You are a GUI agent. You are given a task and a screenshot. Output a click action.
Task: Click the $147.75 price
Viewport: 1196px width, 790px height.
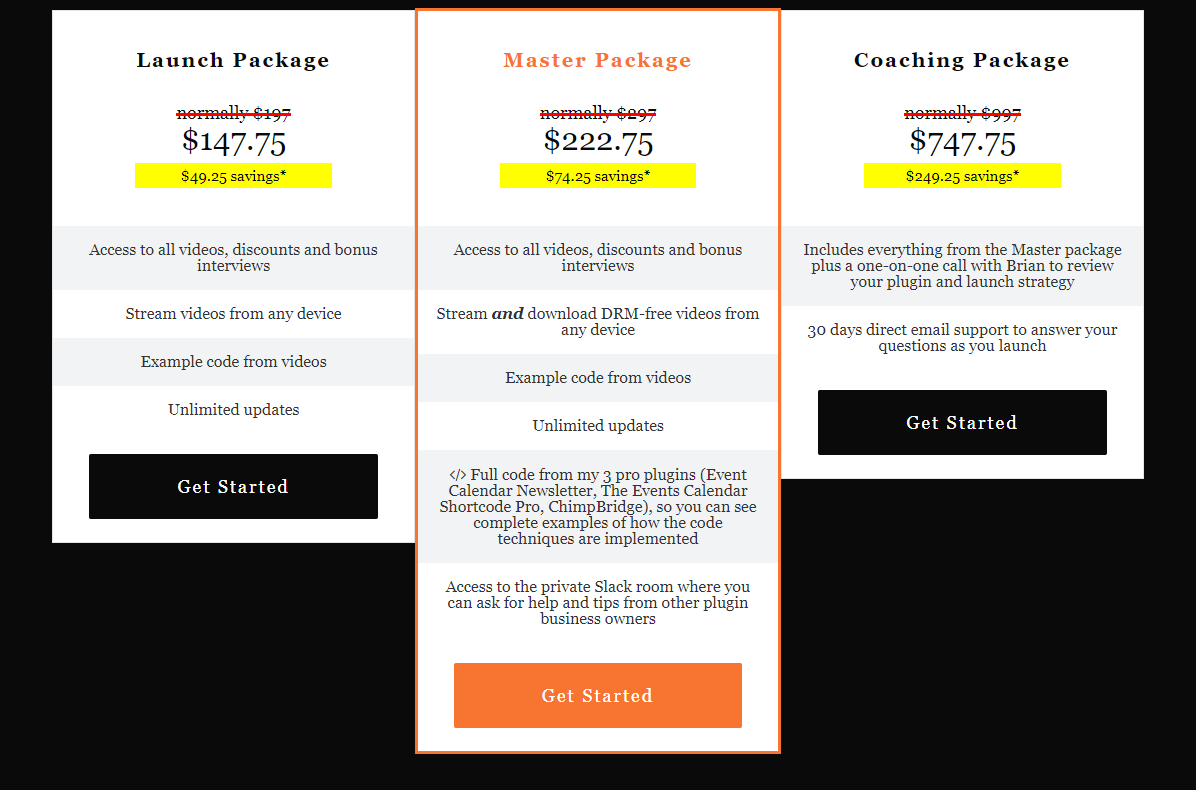click(234, 141)
